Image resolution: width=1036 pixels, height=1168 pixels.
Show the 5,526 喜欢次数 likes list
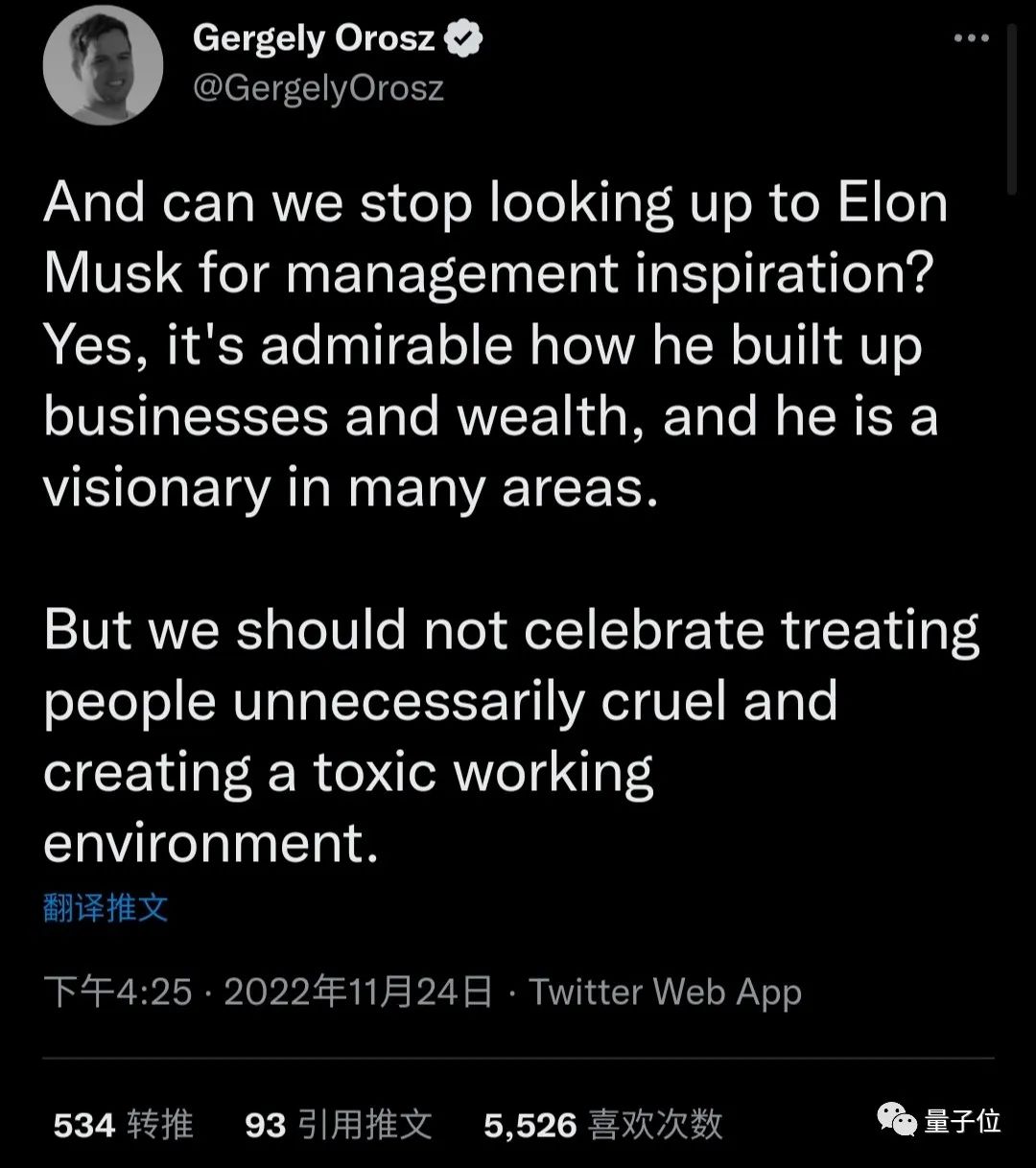[602, 1124]
